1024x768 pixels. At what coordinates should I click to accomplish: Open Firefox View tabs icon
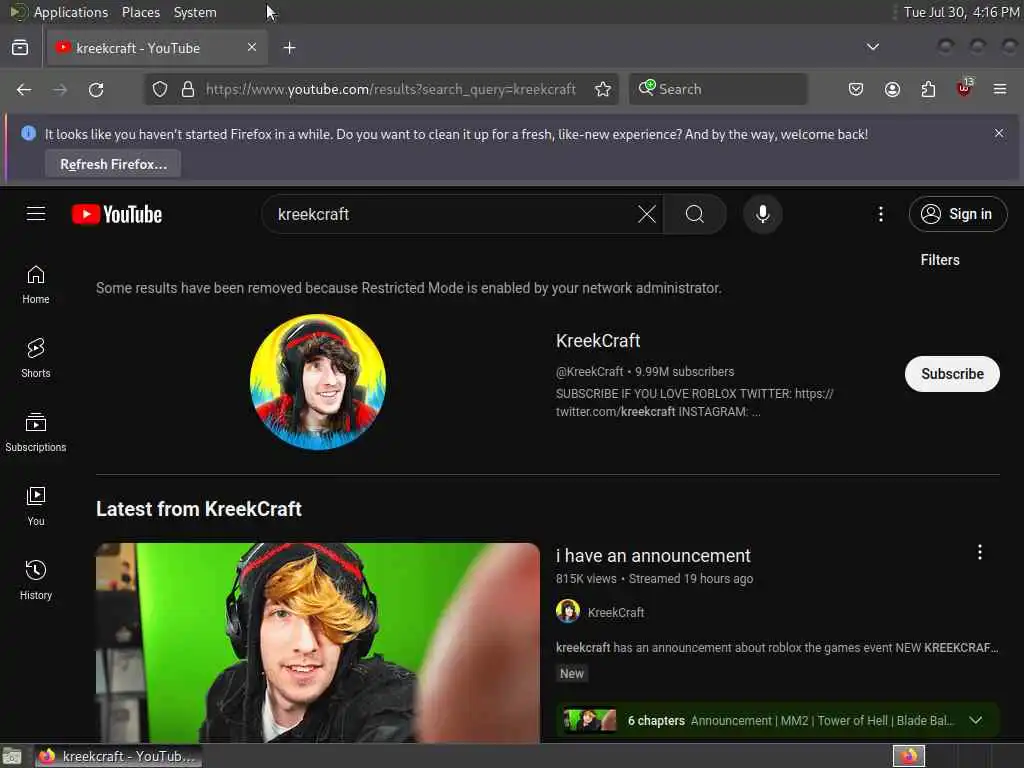coord(20,48)
